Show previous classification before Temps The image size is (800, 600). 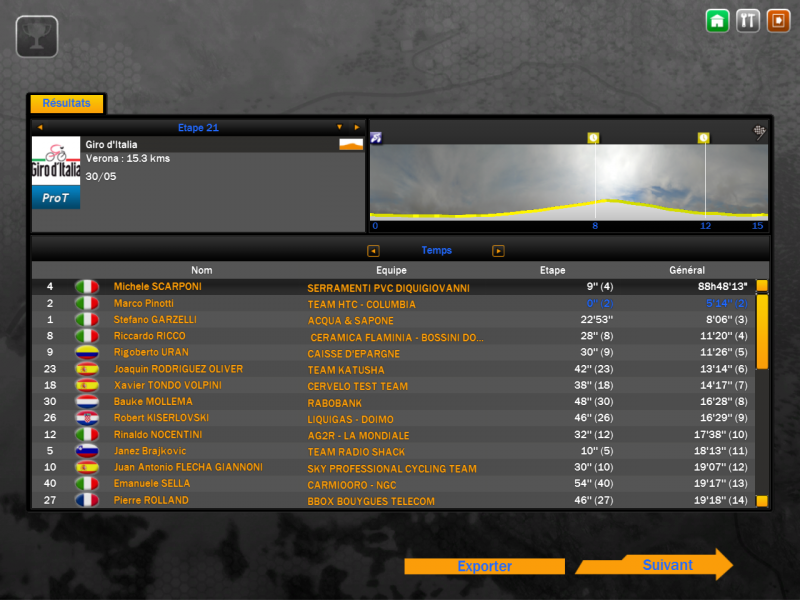[373, 251]
